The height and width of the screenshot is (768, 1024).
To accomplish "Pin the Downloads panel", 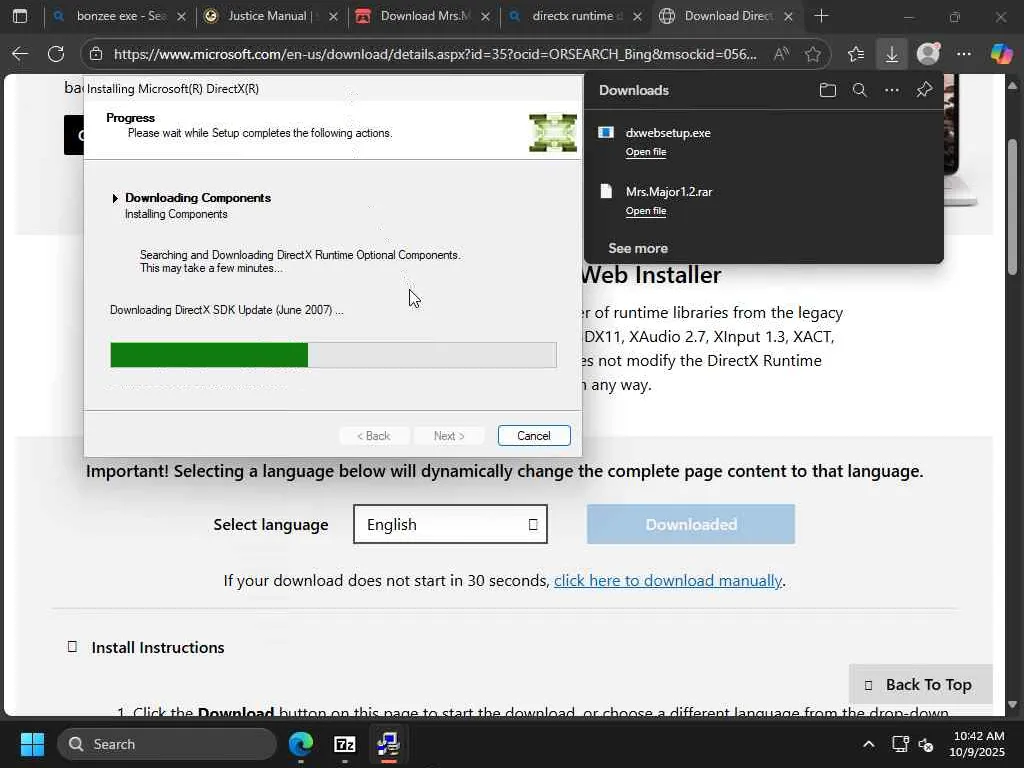I will (x=924, y=90).
